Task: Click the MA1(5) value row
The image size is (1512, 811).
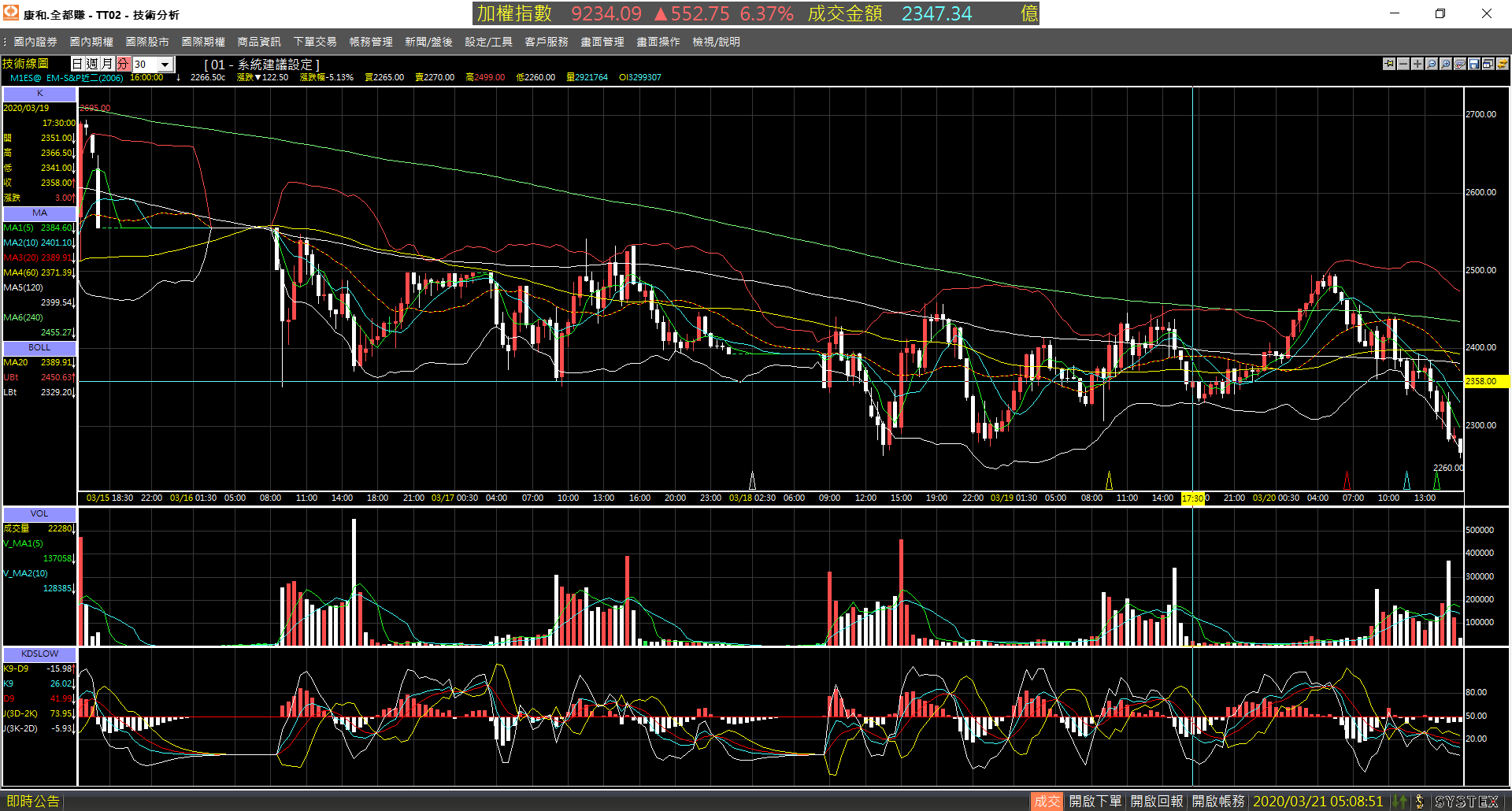Action: point(39,228)
